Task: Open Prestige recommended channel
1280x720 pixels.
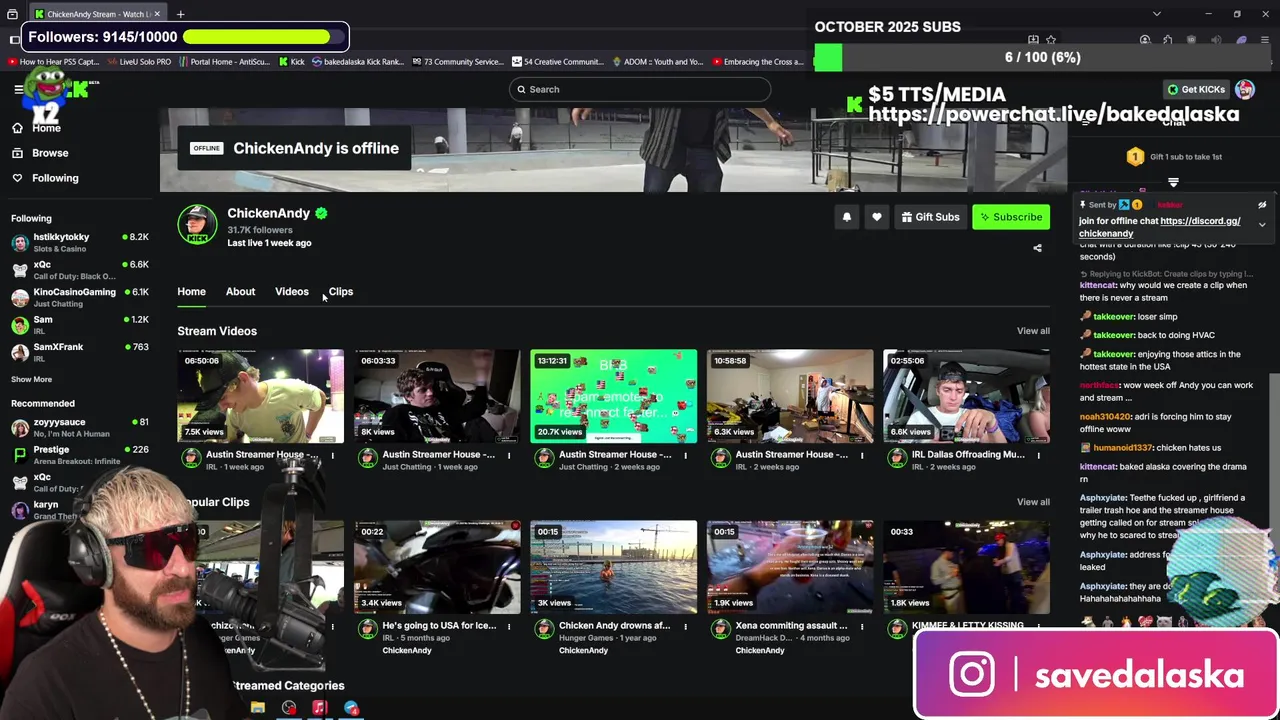Action: click(x=80, y=455)
